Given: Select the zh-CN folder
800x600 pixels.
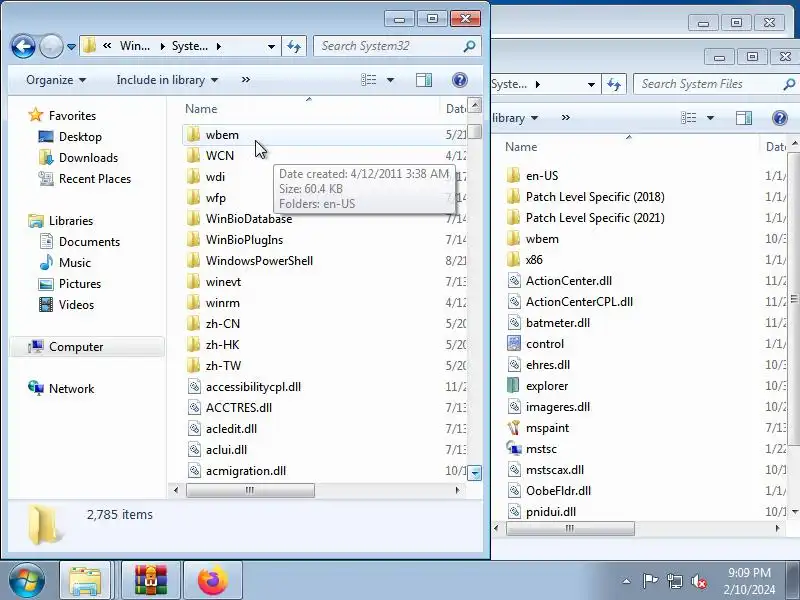Looking at the screenshot, I should 222,323.
